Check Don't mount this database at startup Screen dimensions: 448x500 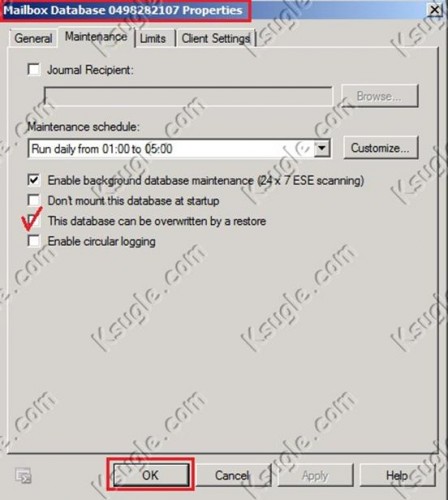tap(34, 200)
